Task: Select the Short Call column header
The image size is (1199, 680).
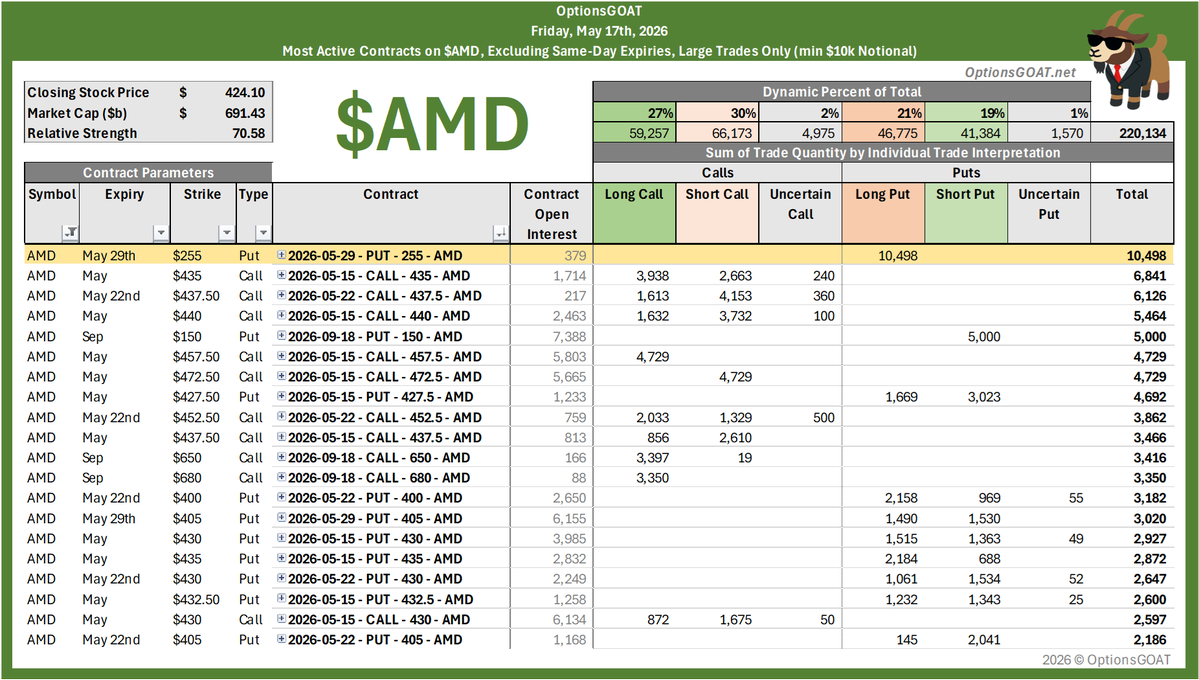Action: click(717, 213)
